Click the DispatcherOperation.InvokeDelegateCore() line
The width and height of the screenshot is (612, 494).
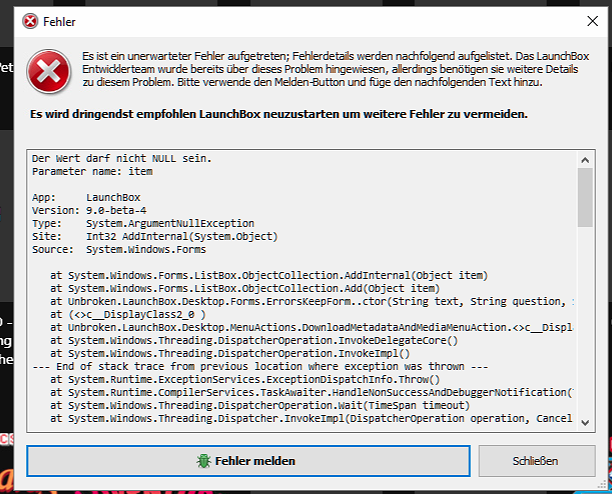click(x=254, y=340)
